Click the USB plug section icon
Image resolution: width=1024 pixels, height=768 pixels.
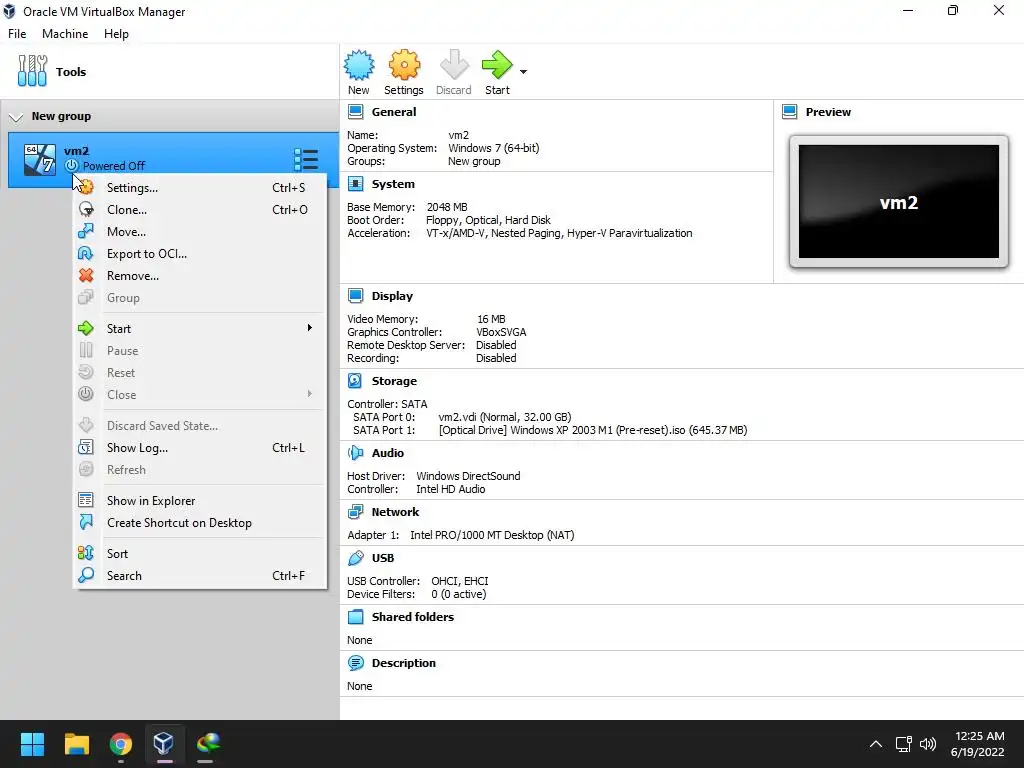pos(355,558)
